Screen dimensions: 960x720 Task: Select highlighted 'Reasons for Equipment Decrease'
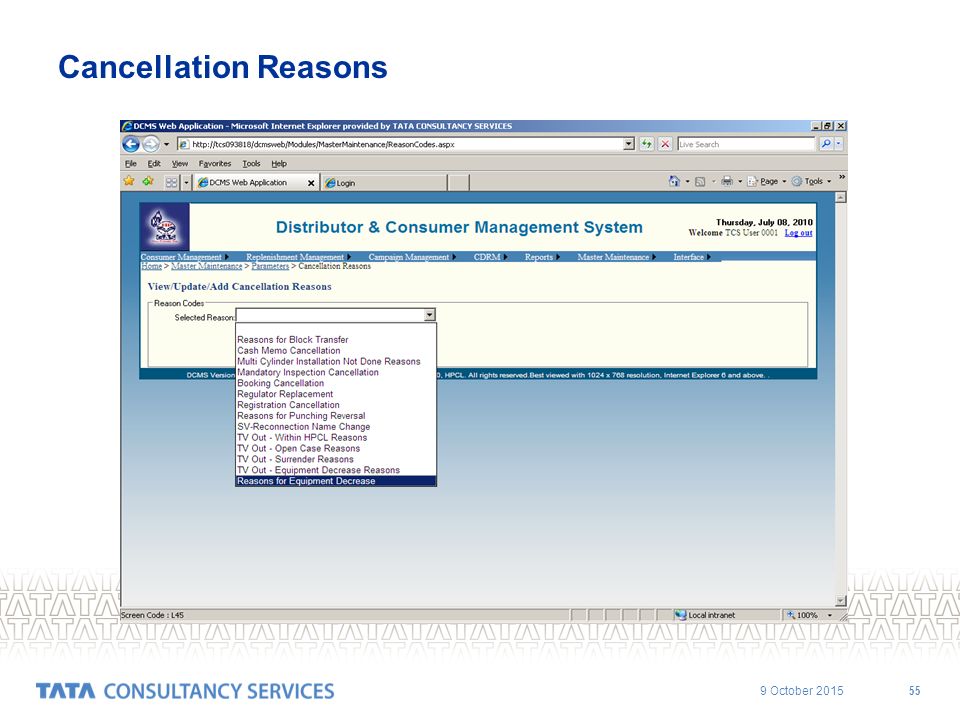(x=336, y=481)
